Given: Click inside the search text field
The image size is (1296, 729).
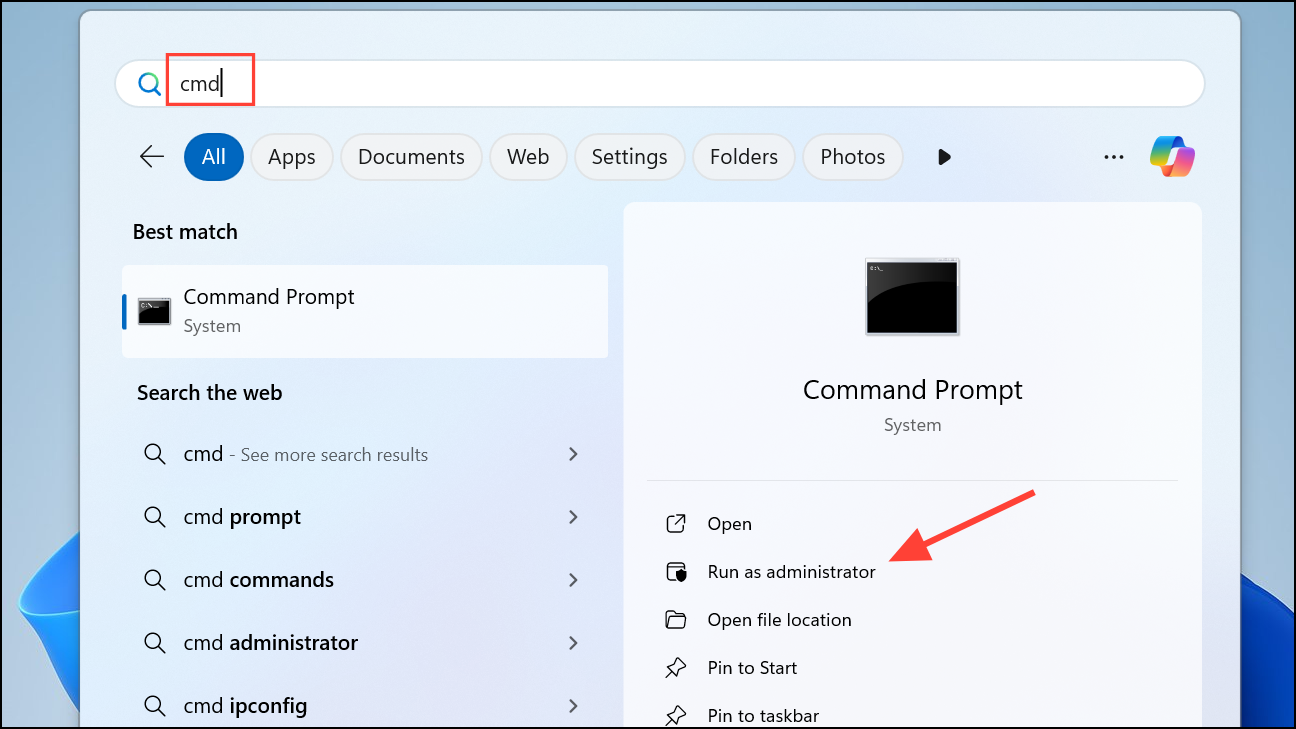Looking at the screenshot, I should pyautogui.click(x=700, y=84).
